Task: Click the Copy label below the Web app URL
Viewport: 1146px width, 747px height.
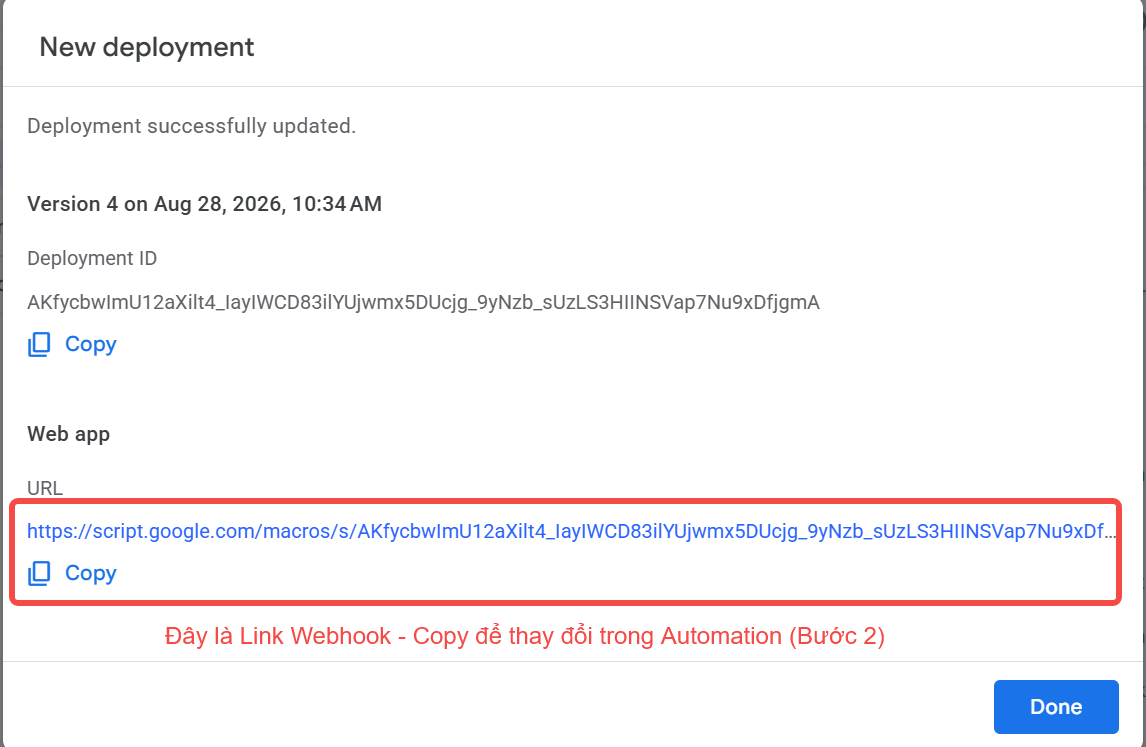Action: pyautogui.click(x=91, y=573)
